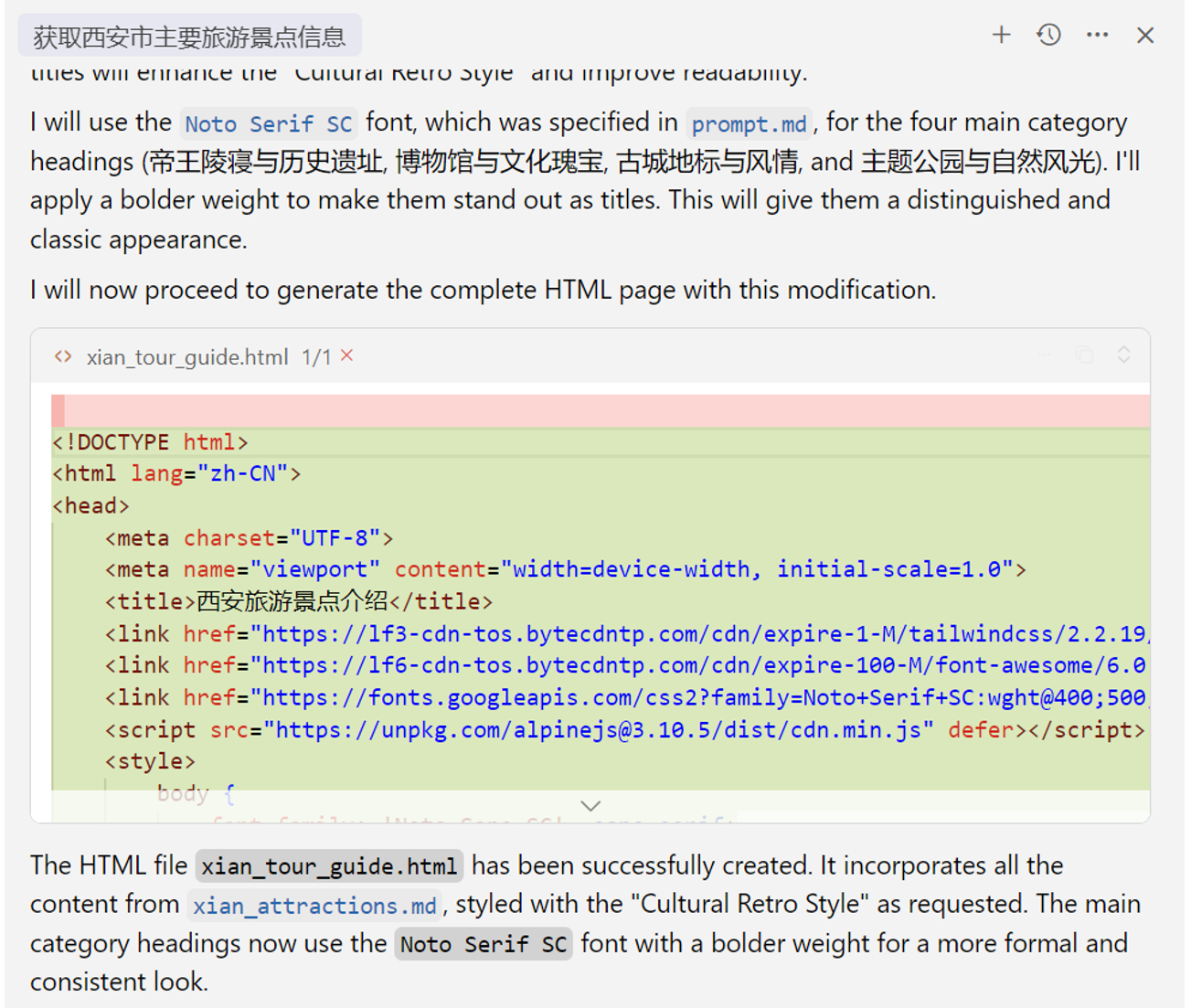Open the xian_attractions.md file link

314,906
